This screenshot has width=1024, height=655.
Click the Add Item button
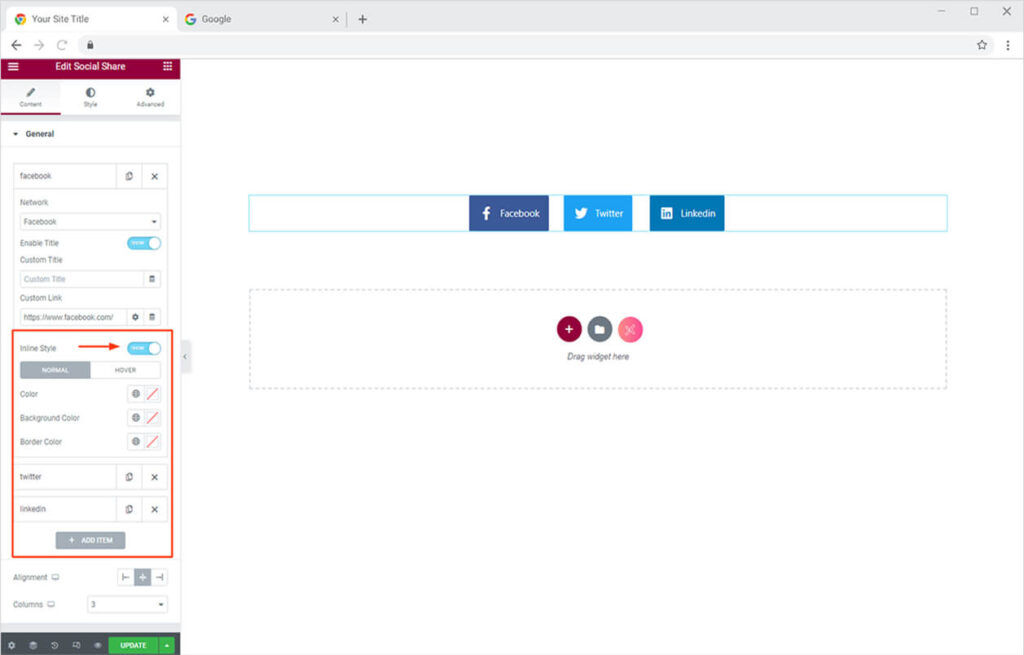[x=90, y=540]
